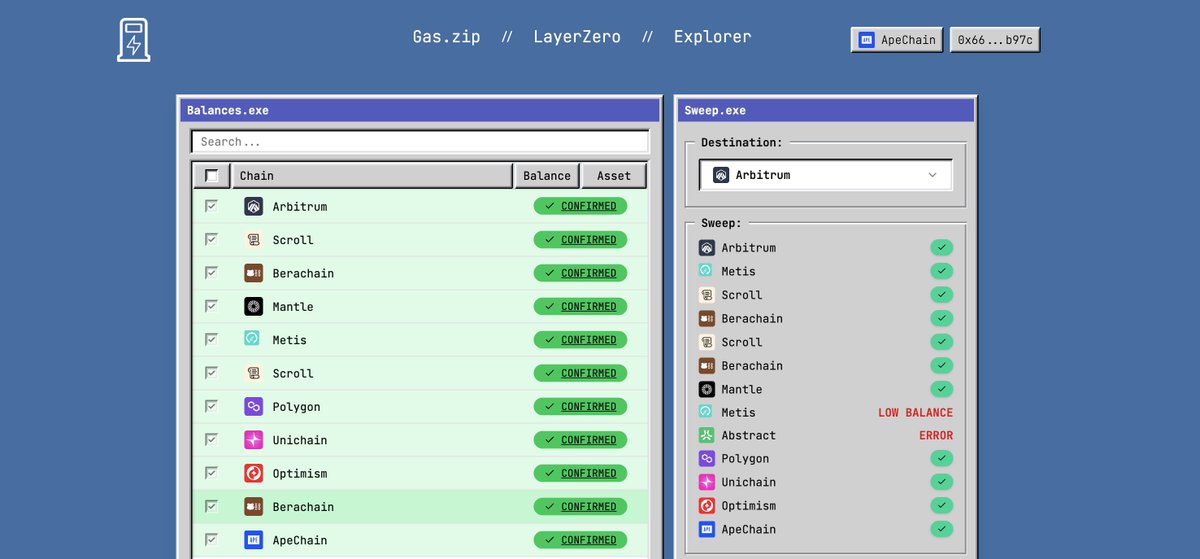Toggle the Unichain row checkbox in Balances
Image resolution: width=1200 pixels, height=559 pixels.
point(211,439)
